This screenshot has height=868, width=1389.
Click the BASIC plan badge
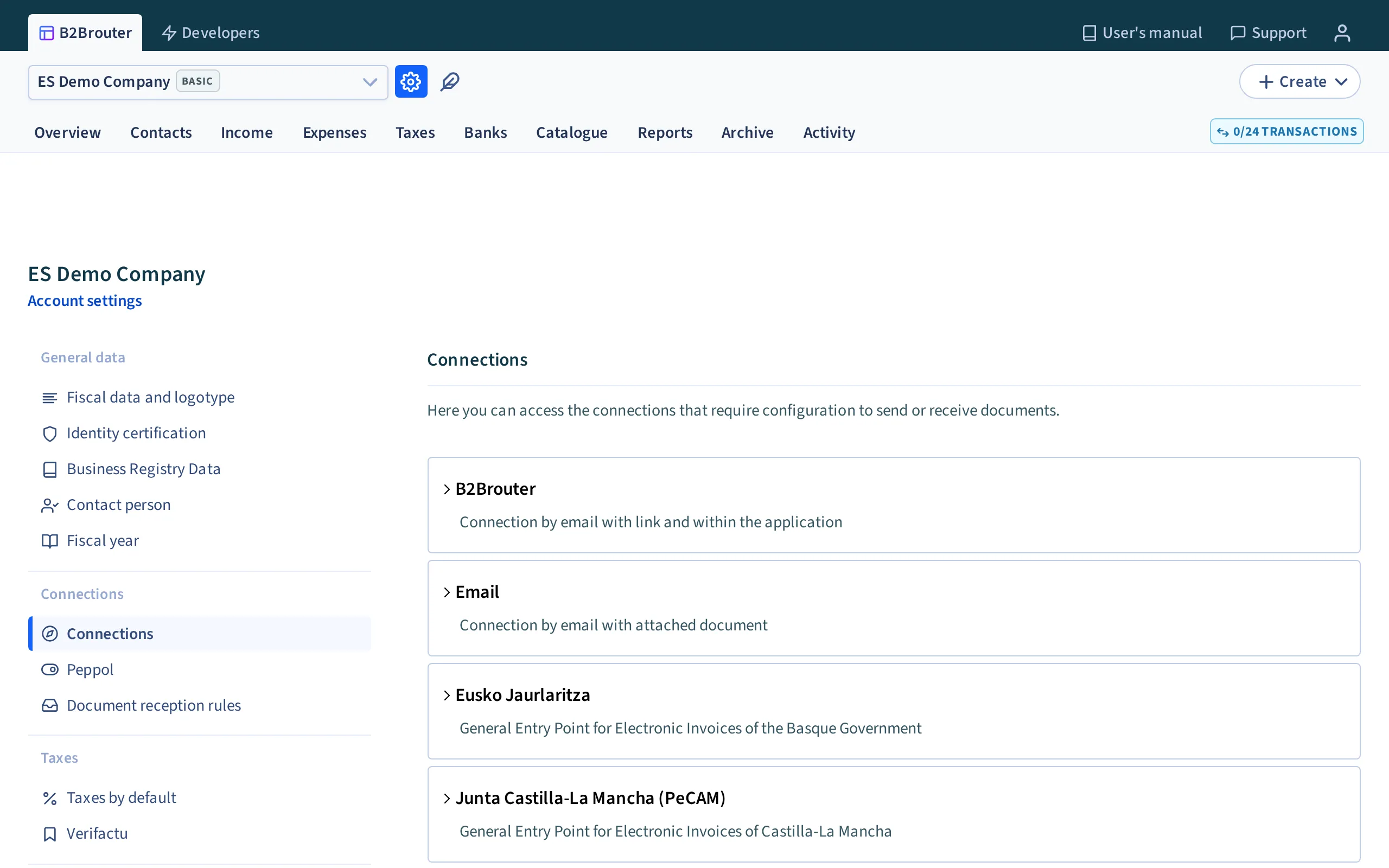(x=197, y=81)
